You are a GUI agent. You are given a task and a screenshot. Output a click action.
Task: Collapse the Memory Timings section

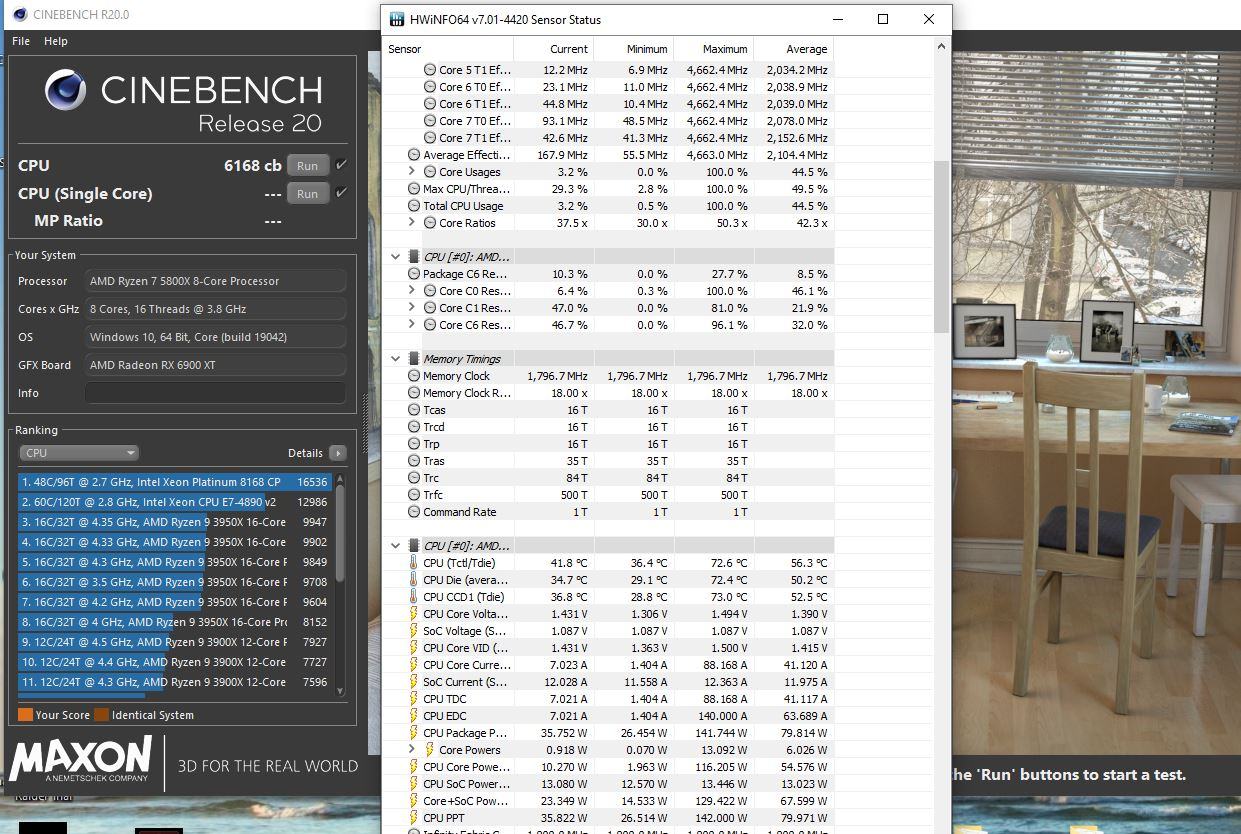pyautogui.click(x=395, y=359)
